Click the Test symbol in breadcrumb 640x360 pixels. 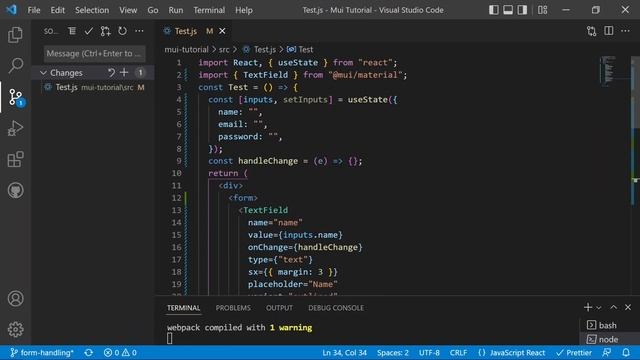[x=305, y=49]
